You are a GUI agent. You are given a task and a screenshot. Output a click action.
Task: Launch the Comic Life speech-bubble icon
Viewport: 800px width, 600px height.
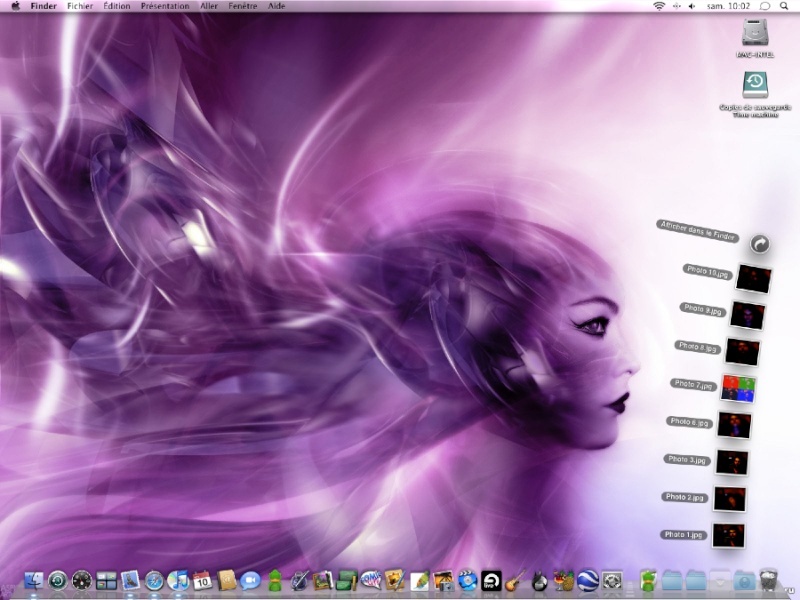click(371, 581)
